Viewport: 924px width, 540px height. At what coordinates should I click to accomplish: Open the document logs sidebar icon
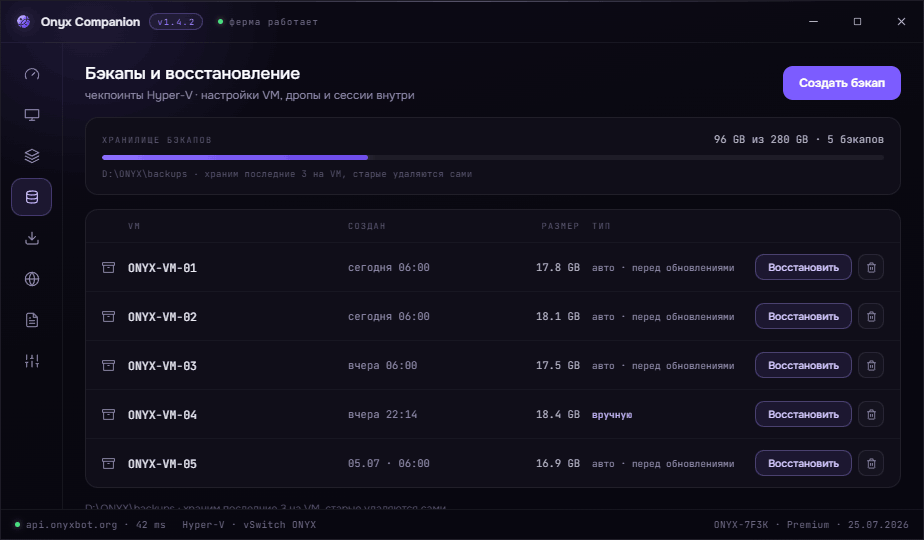pos(32,320)
